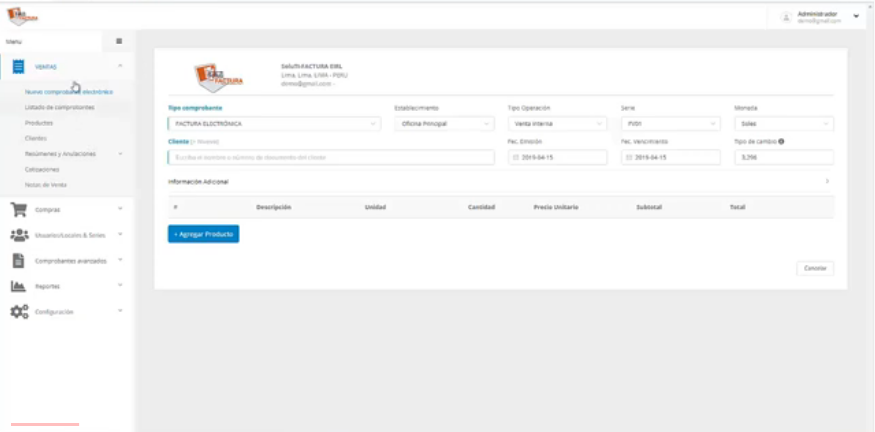Click the Cancelar button
The width and height of the screenshot is (875, 432).
click(x=814, y=269)
